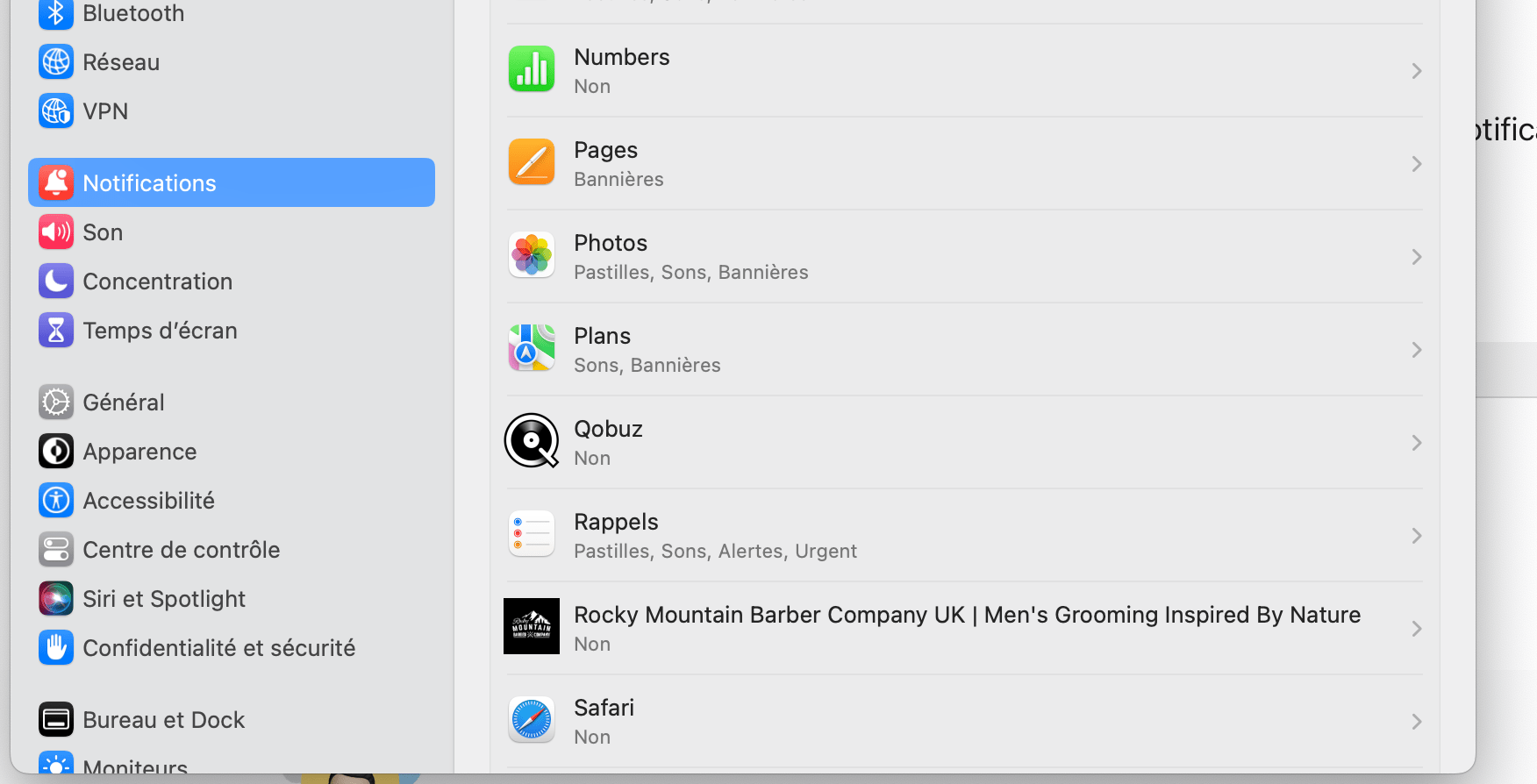Click the Pages app icon
The image size is (1537, 784).
532,162
